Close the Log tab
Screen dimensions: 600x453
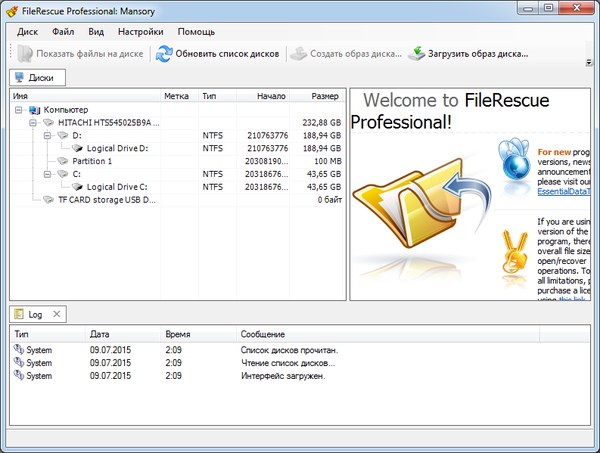coord(56,314)
